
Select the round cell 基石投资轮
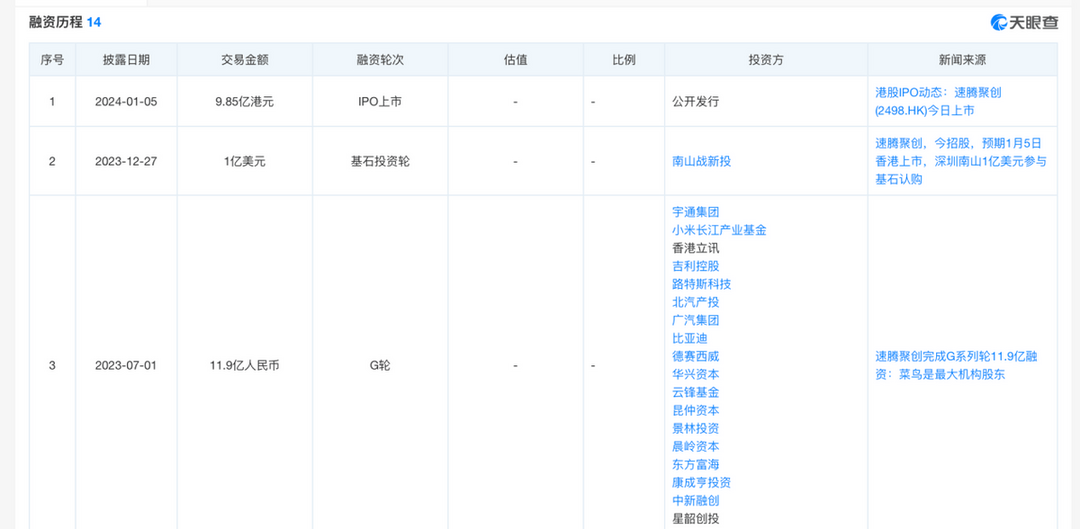click(x=380, y=161)
